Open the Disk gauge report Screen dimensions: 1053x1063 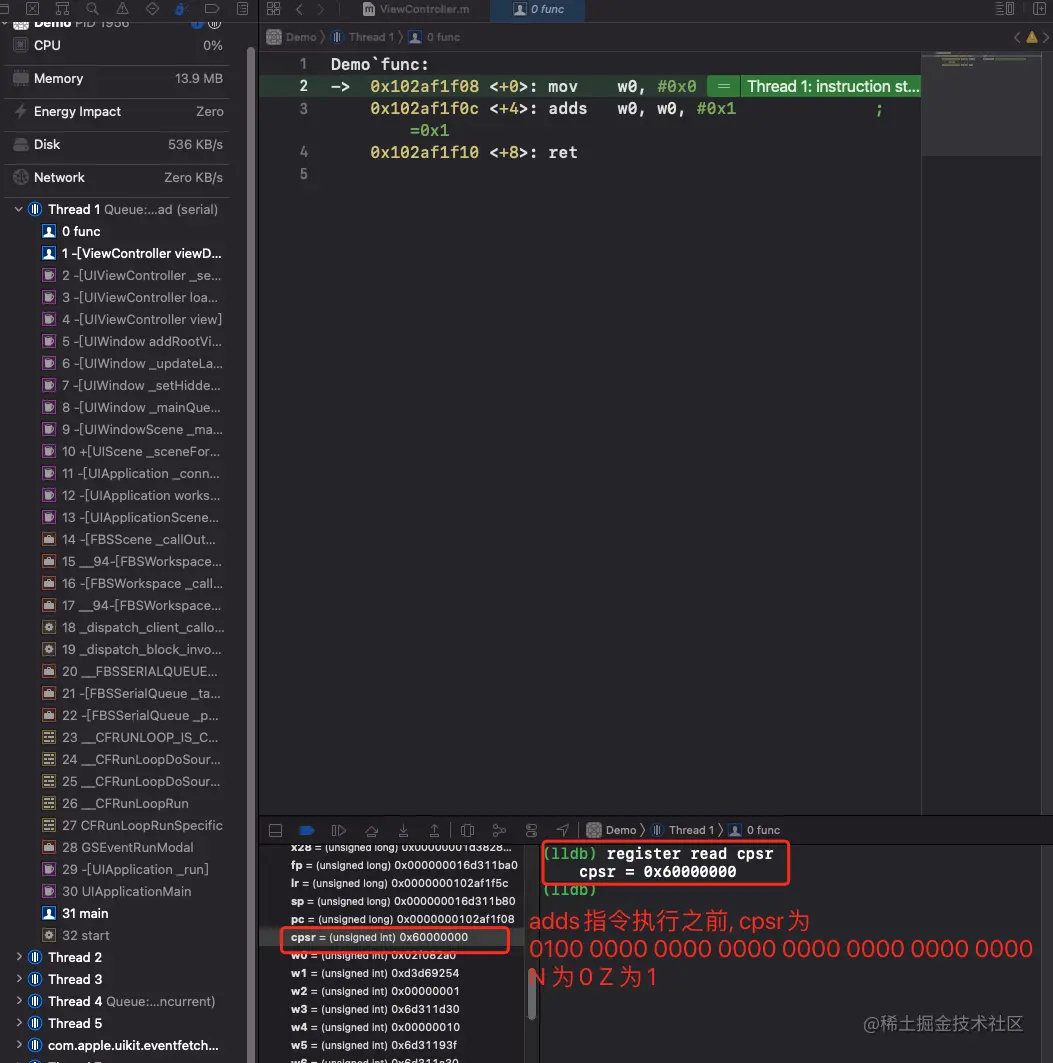[x=117, y=144]
